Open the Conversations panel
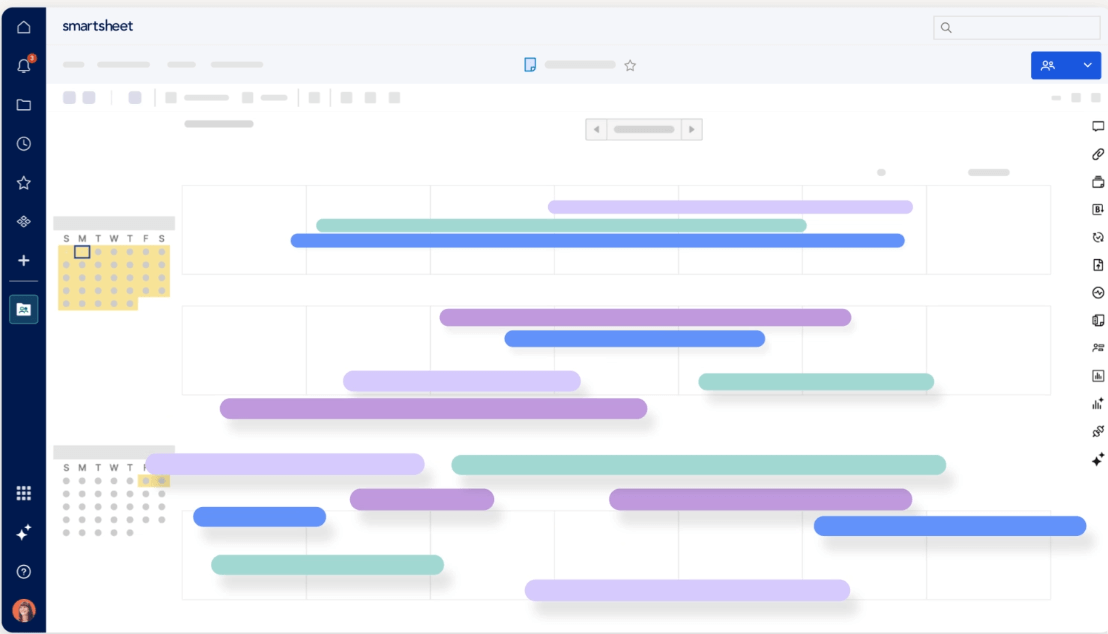 pyautogui.click(x=1097, y=126)
